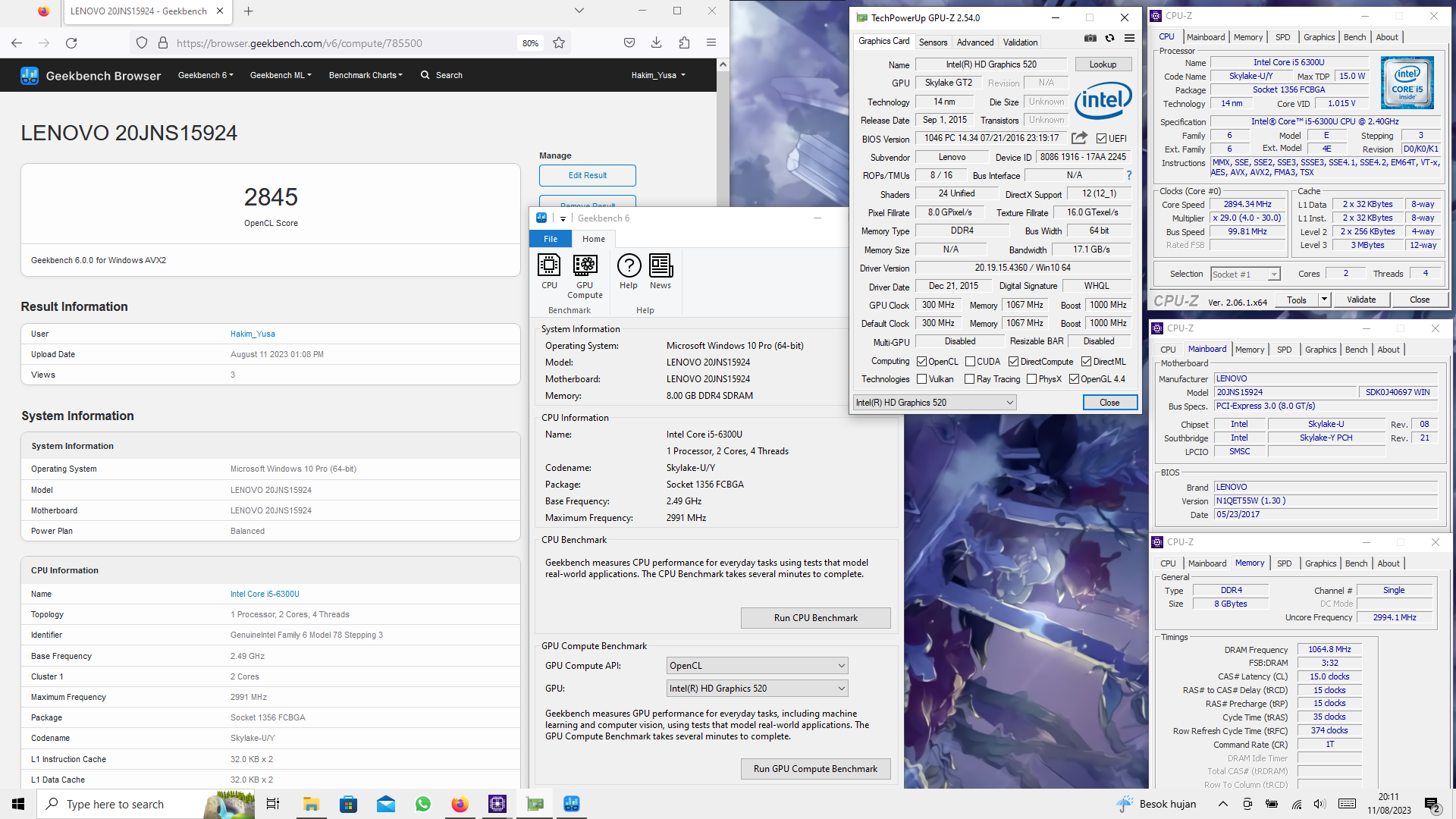
Task: Open File Explorer from the taskbar
Action: tap(311, 804)
